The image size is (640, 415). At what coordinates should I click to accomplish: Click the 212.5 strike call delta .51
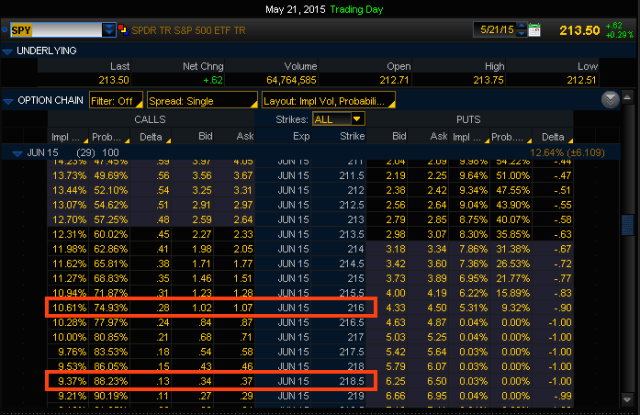163,205
